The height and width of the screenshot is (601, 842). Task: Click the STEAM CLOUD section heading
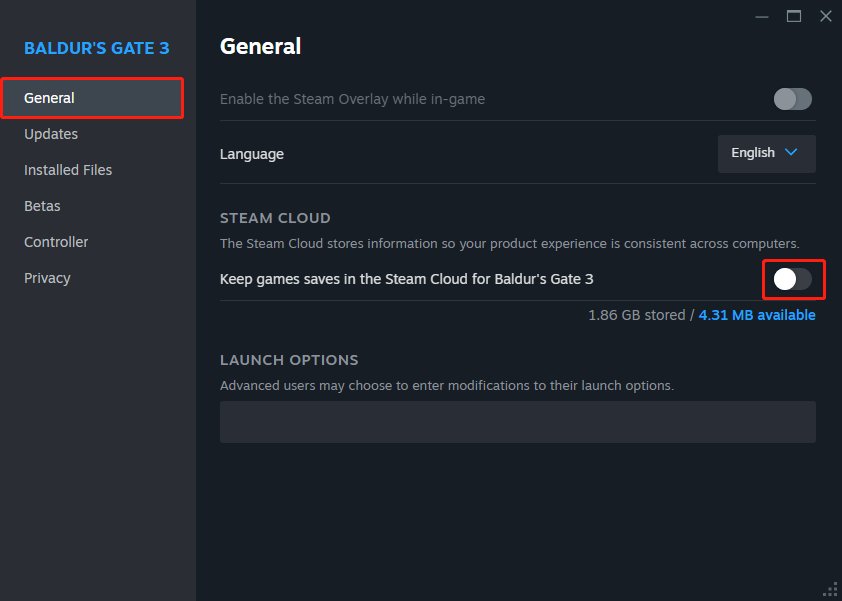[275, 218]
